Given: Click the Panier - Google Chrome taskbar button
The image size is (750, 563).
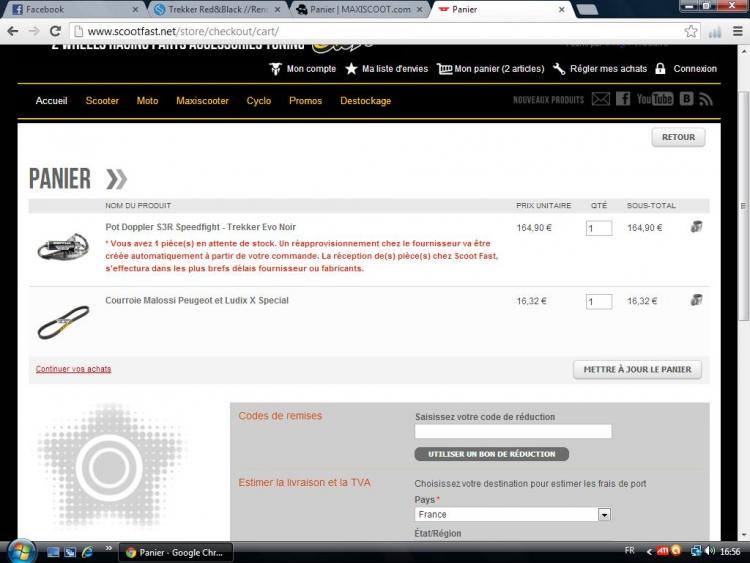Looking at the screenshot, I should 176,552.
